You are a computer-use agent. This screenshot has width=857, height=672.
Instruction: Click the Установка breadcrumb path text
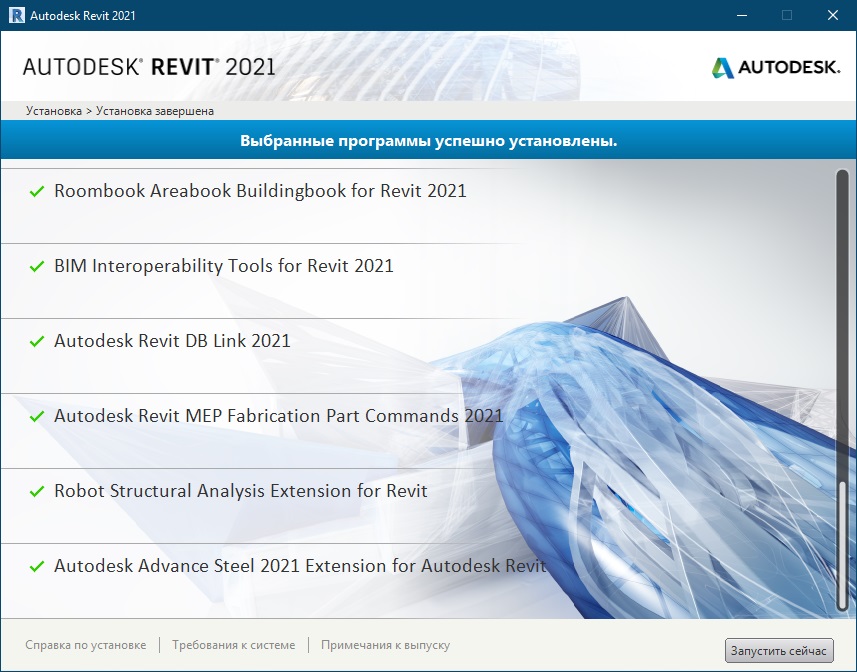[x=54, y=111]
